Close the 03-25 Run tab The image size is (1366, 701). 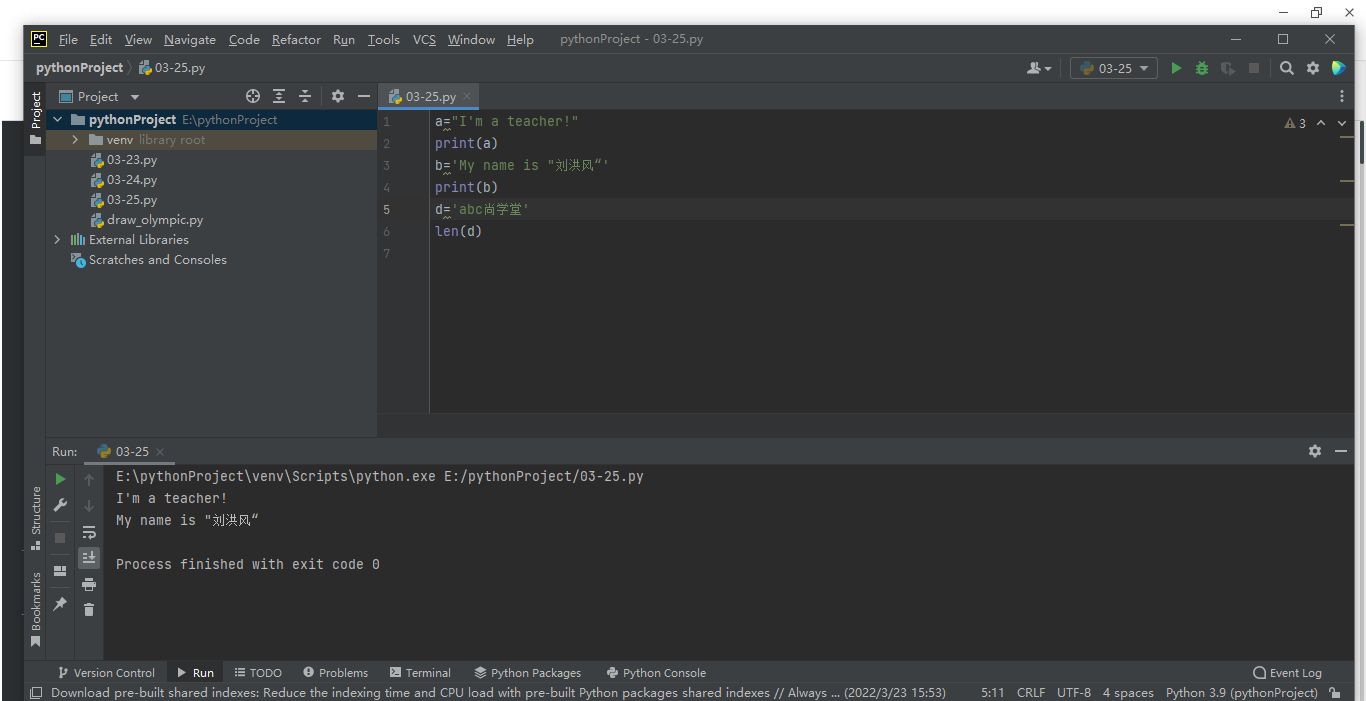(160, 452)
